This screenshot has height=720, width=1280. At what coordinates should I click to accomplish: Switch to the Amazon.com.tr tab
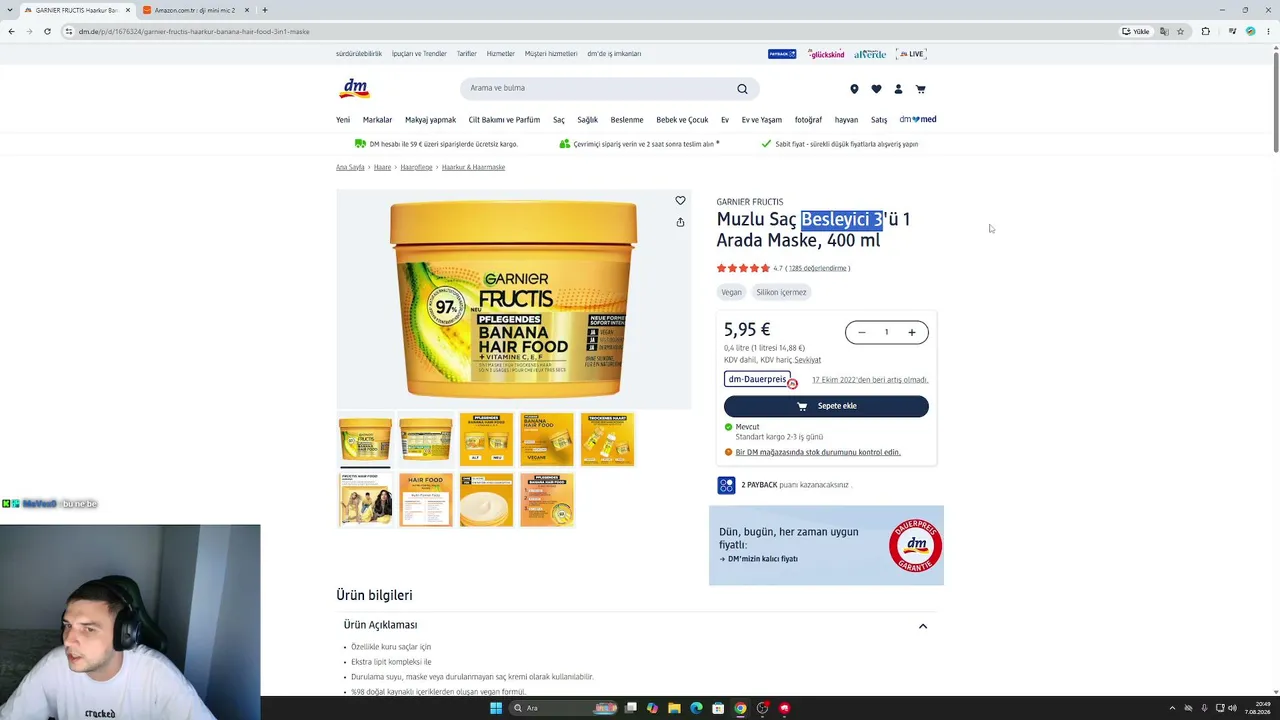tap(195, 10)
